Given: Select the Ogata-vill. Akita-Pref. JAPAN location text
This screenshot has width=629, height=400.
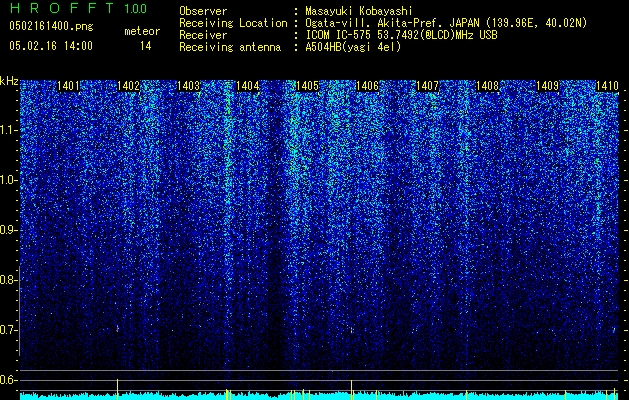Looking at the screenshot, I should coord(446,23).
